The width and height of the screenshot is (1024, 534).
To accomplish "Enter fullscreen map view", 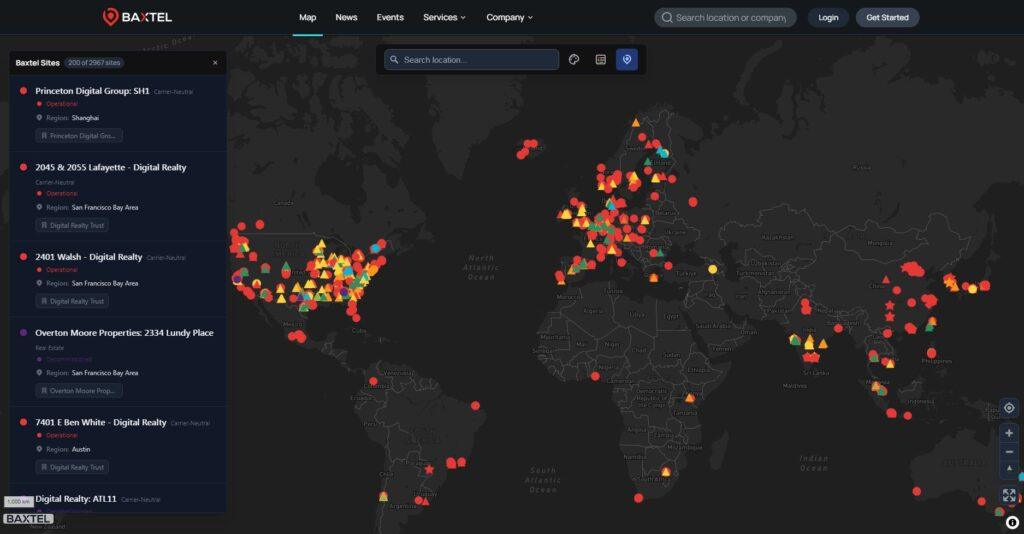I will [1009, 495].
